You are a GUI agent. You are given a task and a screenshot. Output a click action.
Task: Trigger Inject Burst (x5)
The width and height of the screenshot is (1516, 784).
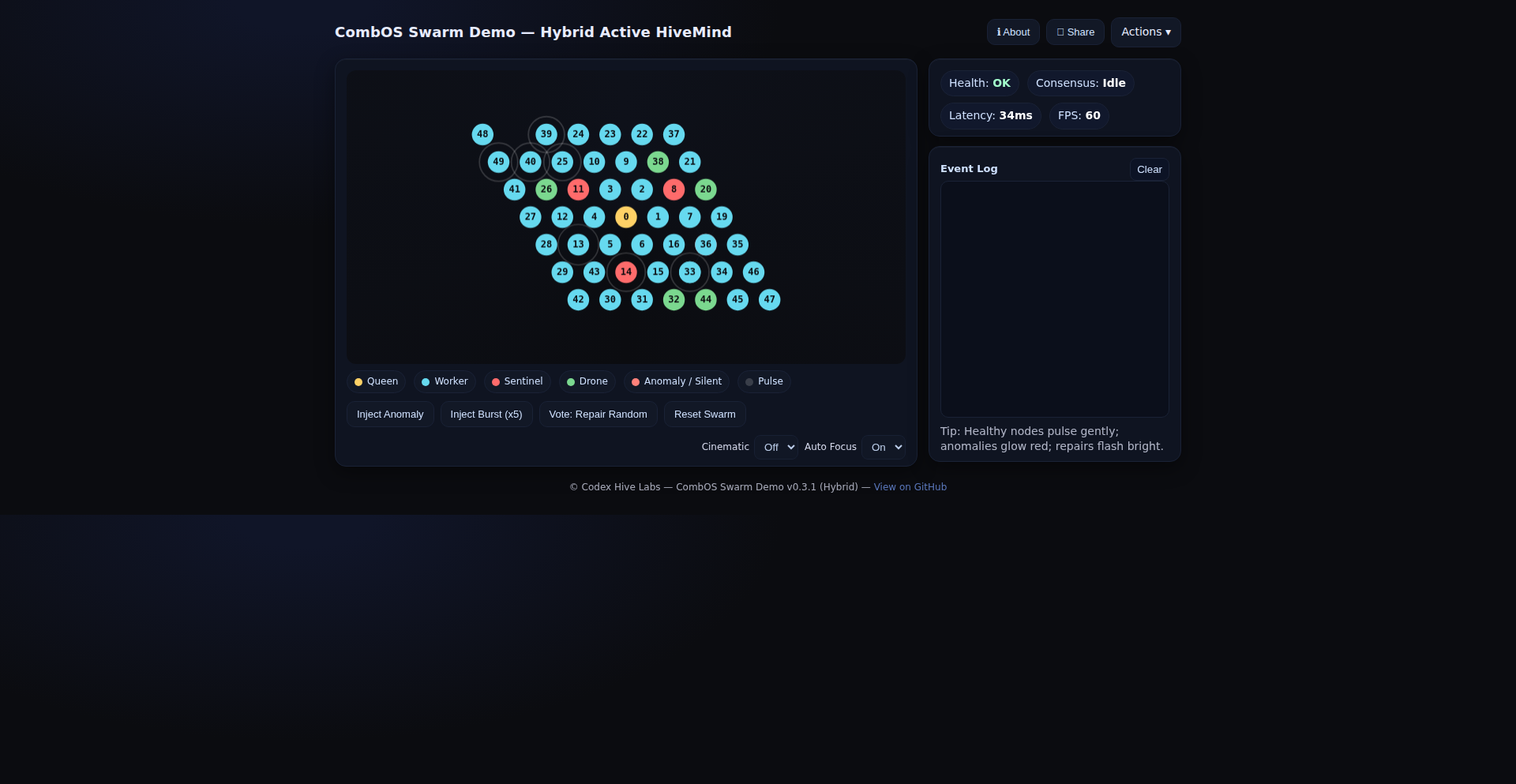(x=486, y=415)
